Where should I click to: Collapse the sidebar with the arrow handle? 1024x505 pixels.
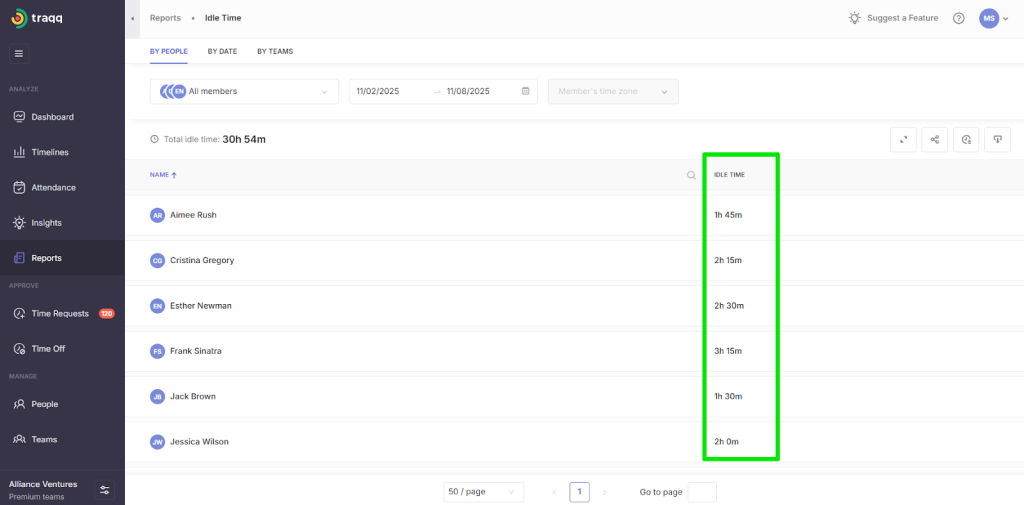133,18
